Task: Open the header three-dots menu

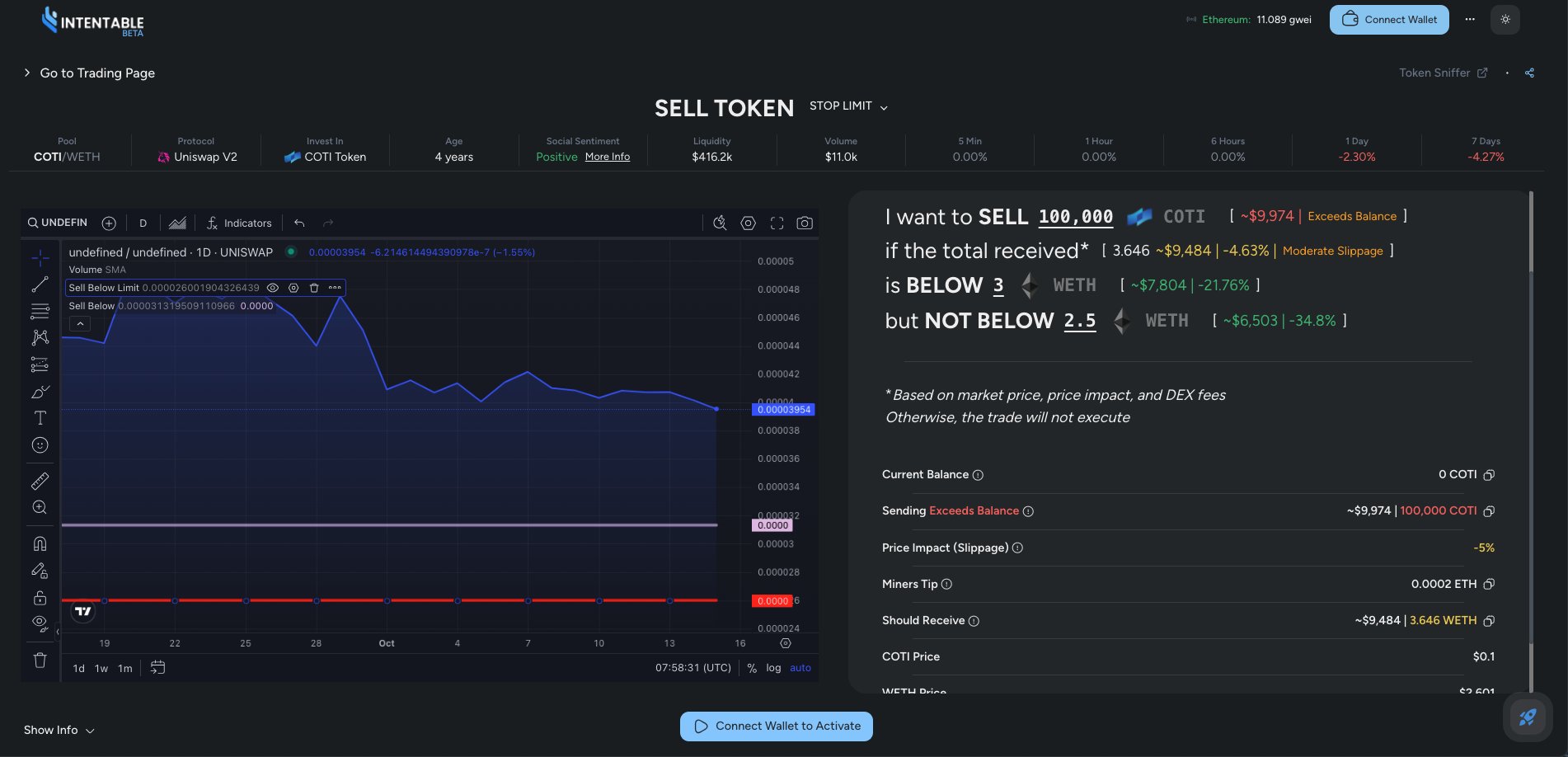Action: 1470,19
